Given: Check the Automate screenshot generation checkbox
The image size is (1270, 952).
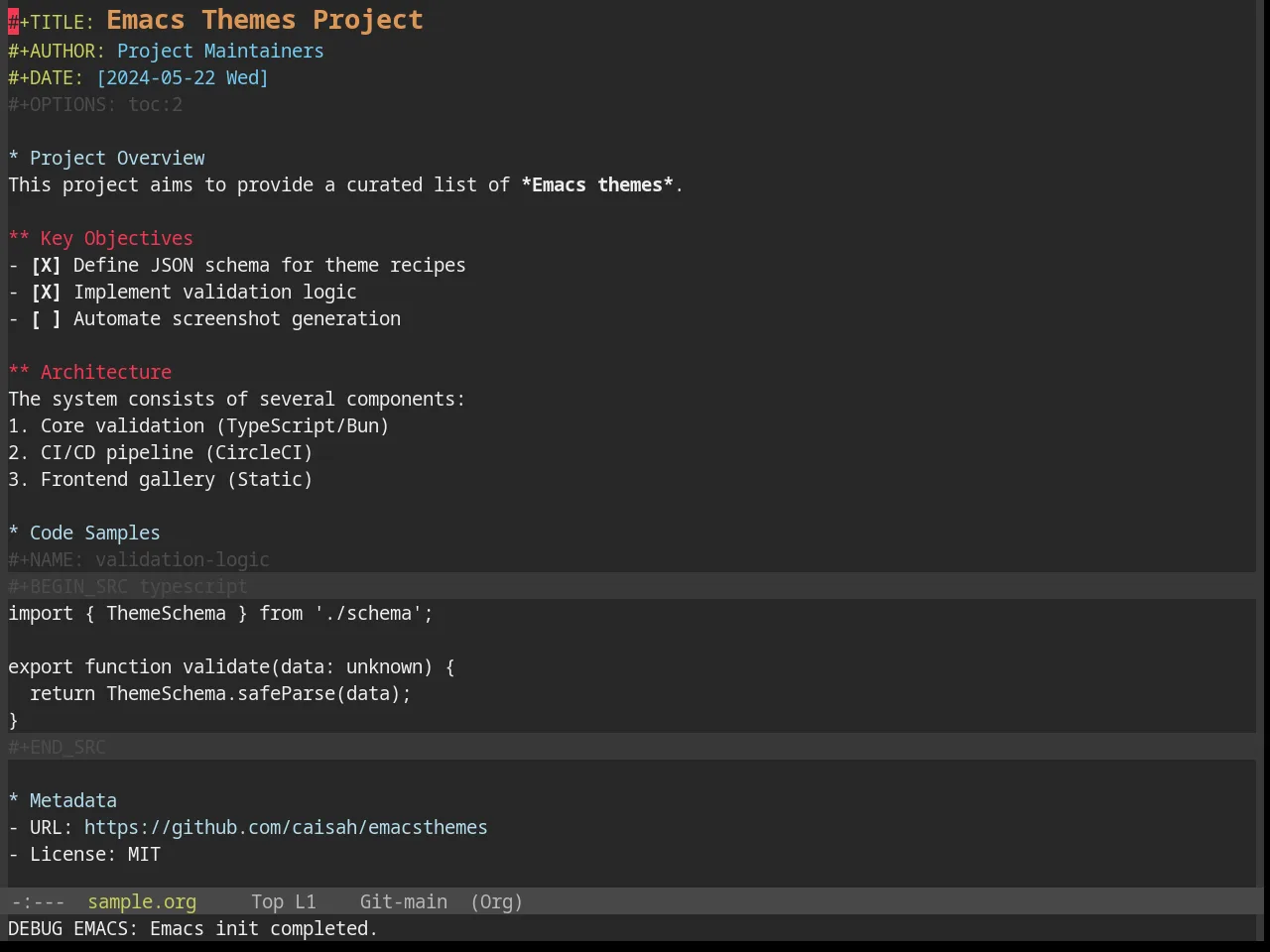Looking at the screenshot, I should (x=46, y=319).
